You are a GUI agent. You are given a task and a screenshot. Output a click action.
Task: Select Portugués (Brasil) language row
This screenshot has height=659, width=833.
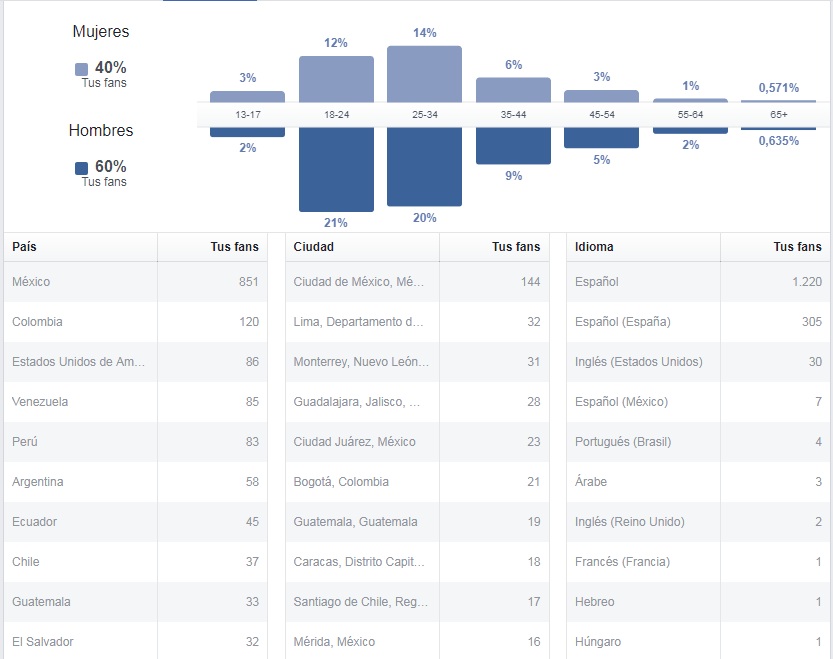tap(698, 442)
